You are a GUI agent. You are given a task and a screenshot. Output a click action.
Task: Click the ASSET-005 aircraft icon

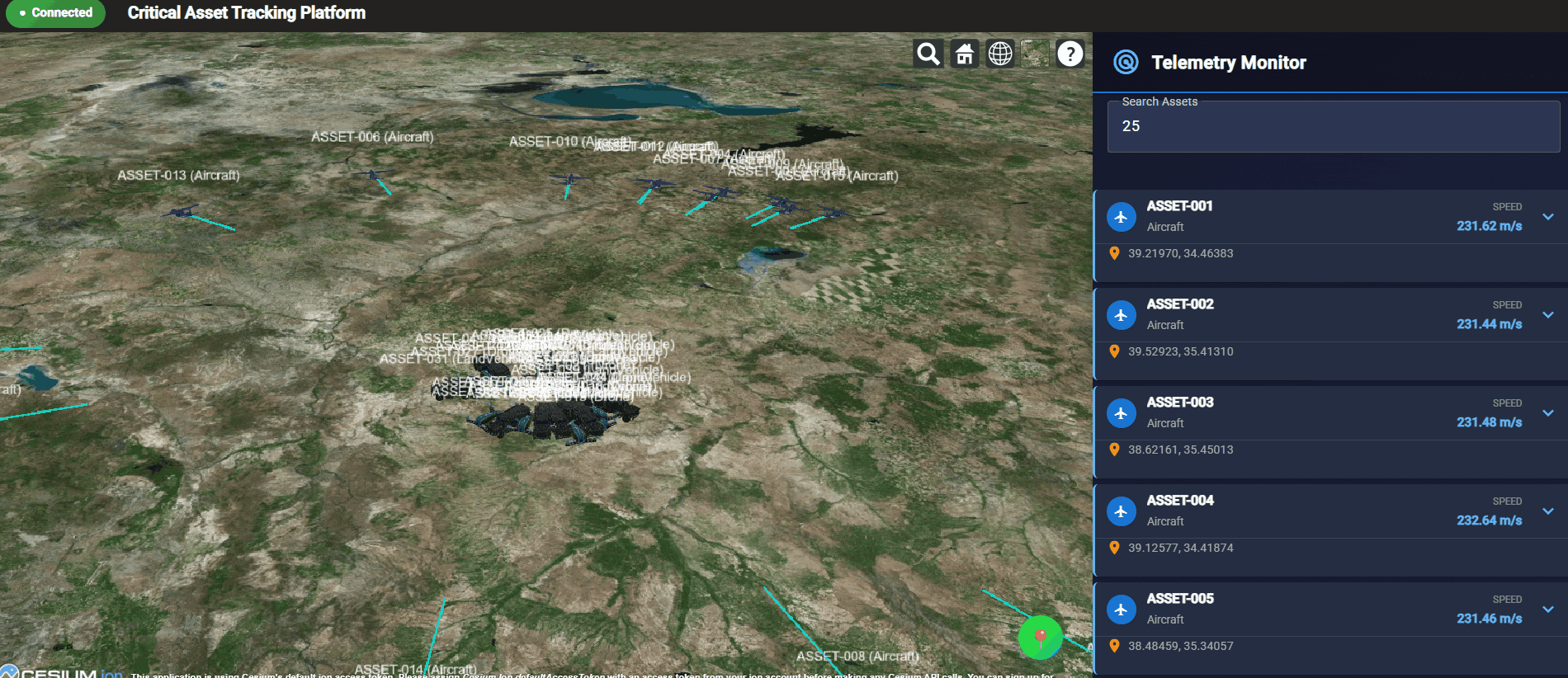[1121, 610]
